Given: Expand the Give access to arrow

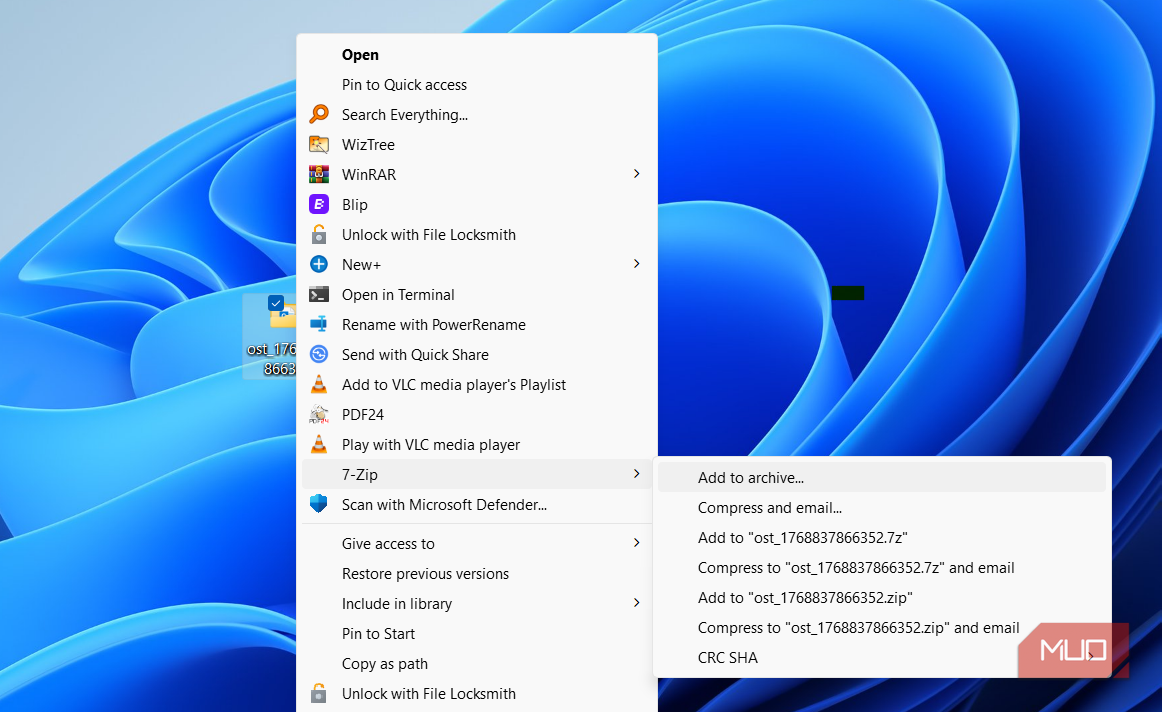Looking at the screenshot, I should [637, 542].
